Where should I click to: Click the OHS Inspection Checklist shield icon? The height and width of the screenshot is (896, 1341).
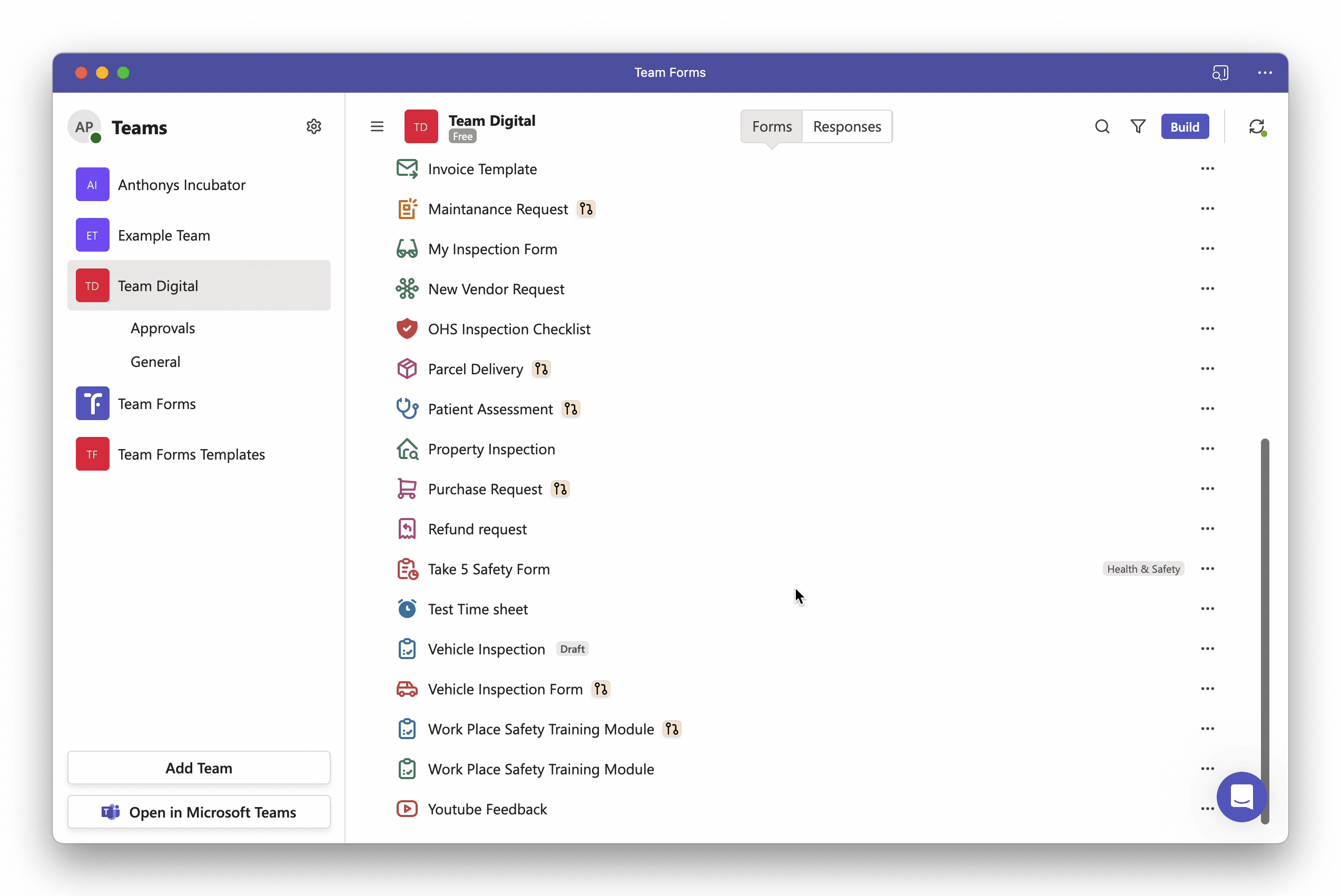(407, 328)
